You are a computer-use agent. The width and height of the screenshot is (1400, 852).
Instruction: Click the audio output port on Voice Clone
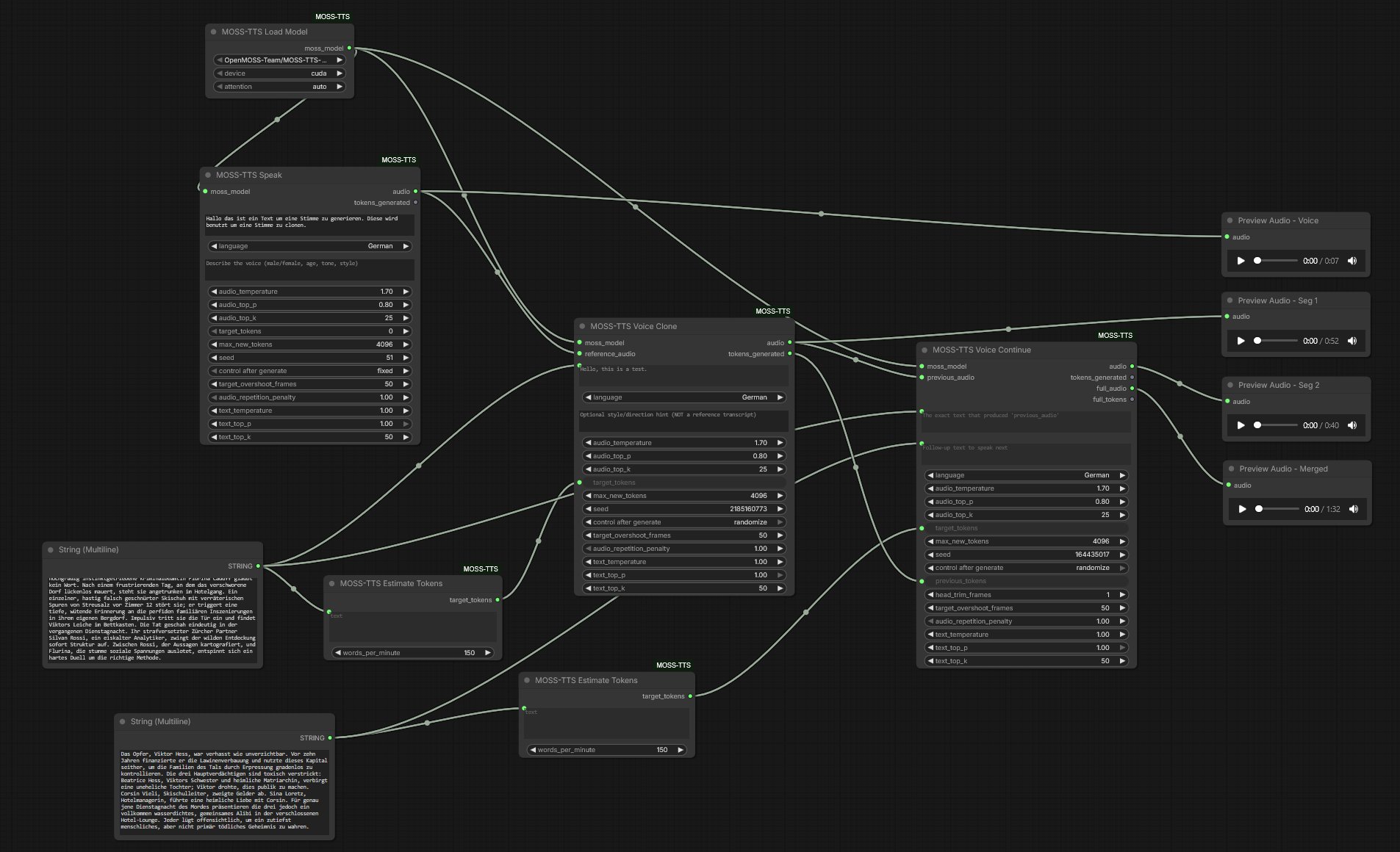click(x=790, y=343)
